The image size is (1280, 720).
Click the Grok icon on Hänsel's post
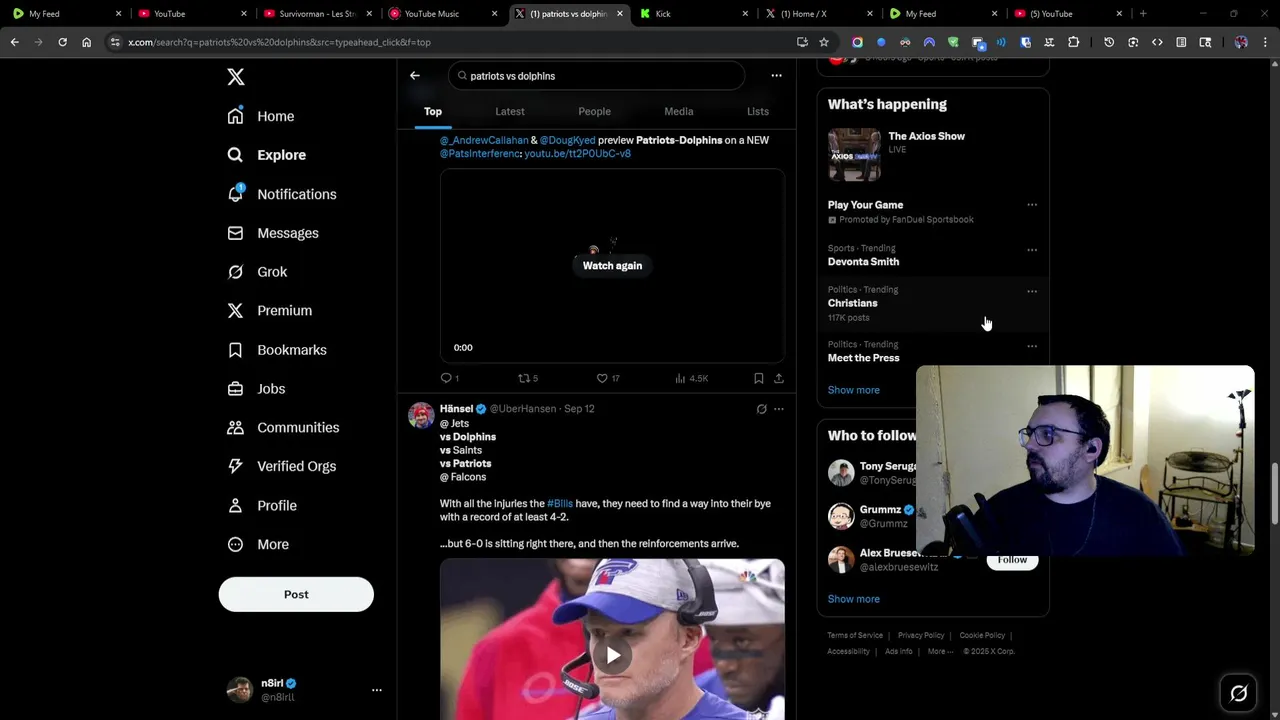point(761,409)
